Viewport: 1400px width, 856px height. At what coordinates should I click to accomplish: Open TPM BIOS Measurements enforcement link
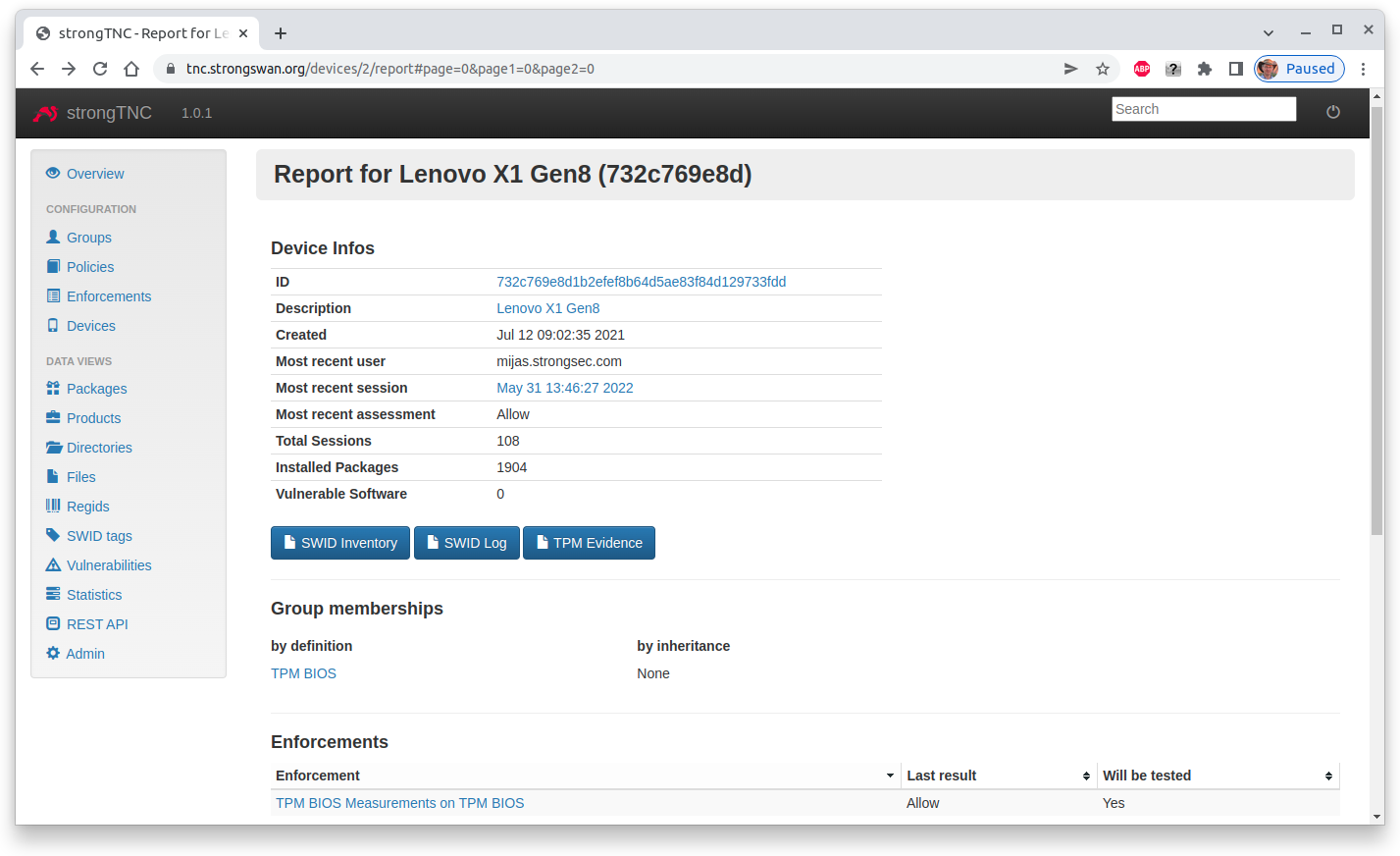[400, 803]
